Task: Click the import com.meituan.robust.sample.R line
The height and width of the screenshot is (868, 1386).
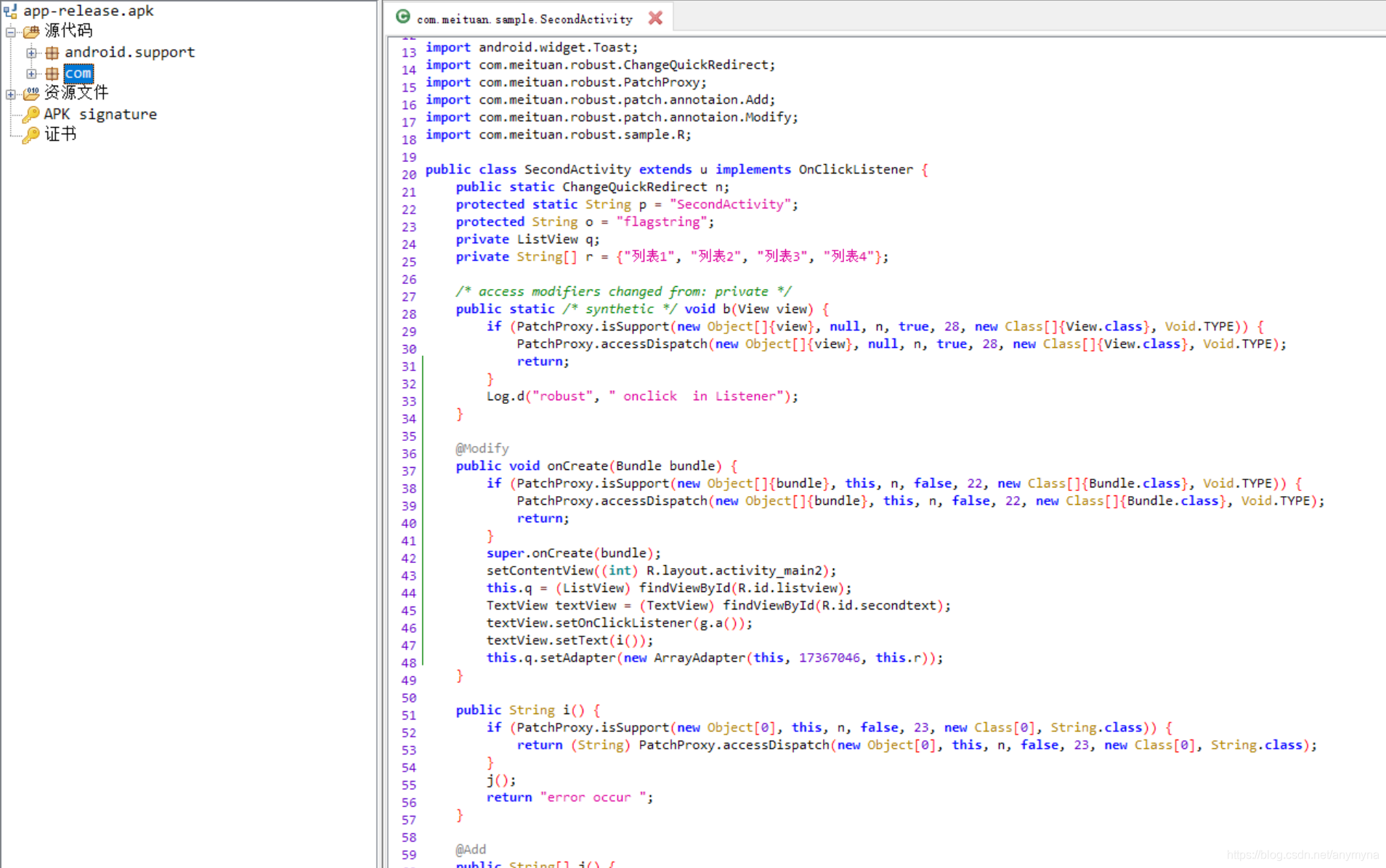Action: coord(559,134)
